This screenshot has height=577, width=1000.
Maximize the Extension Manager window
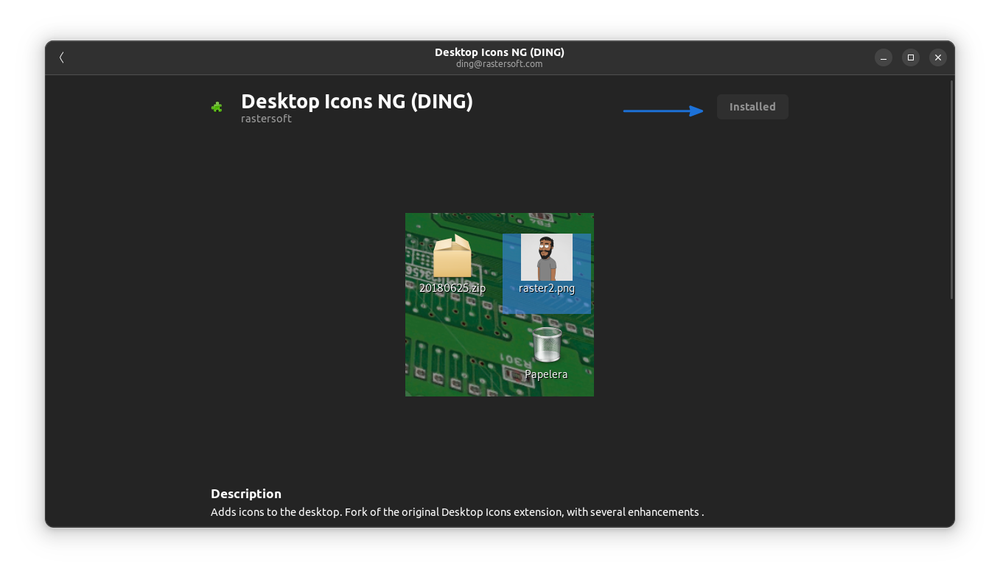click(910, 57)
